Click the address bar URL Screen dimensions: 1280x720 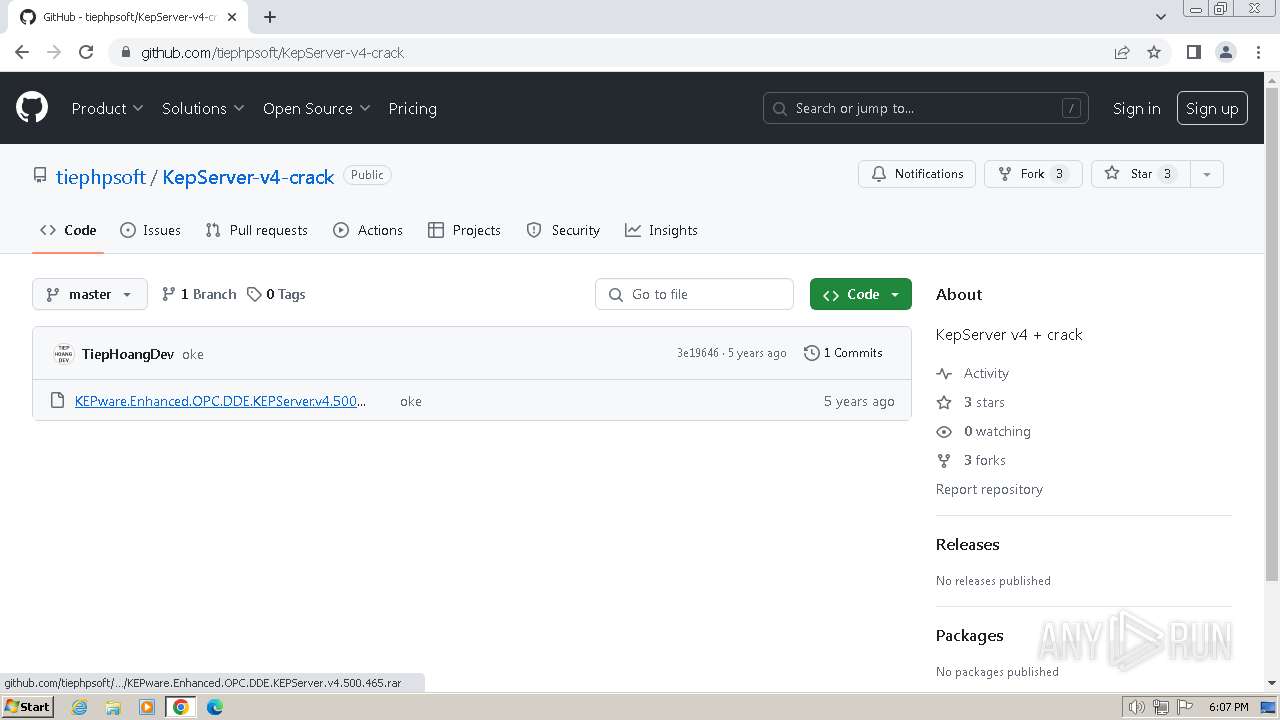pos(272,52)
